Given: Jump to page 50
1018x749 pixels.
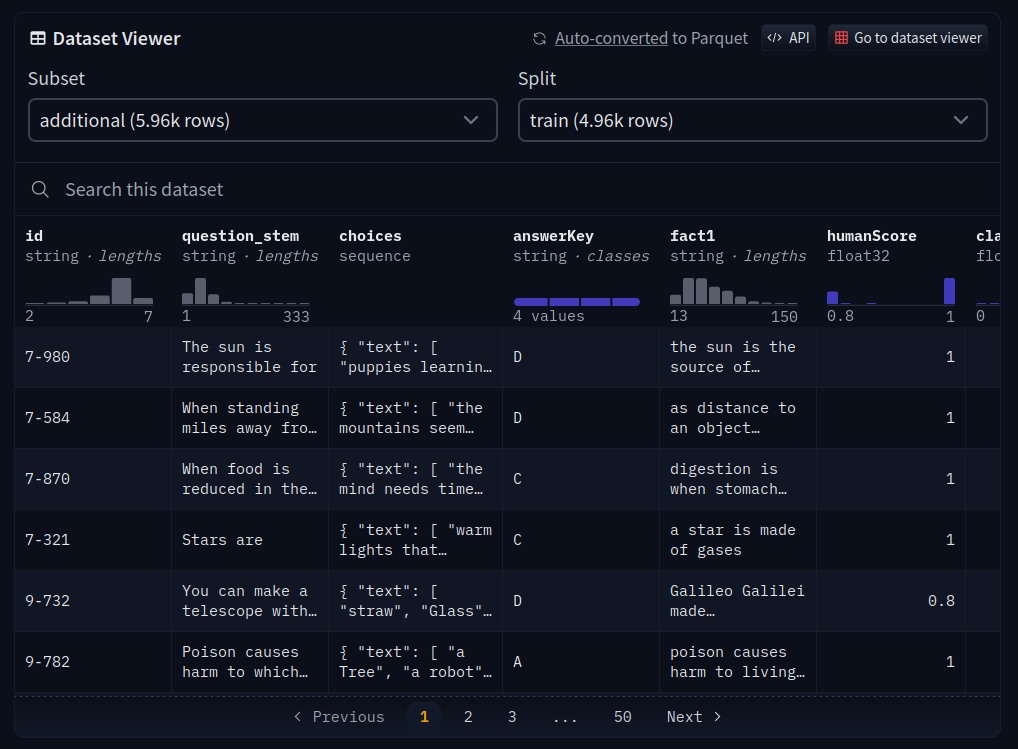Looking at the screenshot, I should 623,717.
